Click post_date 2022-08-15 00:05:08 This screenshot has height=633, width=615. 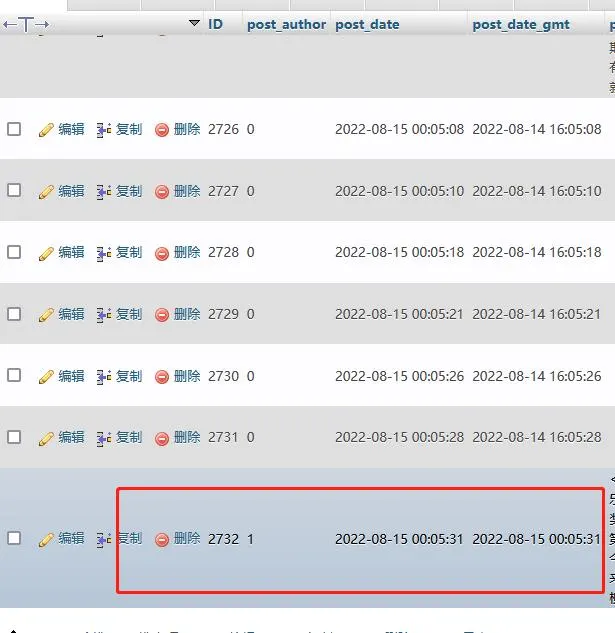pos(399,129)
